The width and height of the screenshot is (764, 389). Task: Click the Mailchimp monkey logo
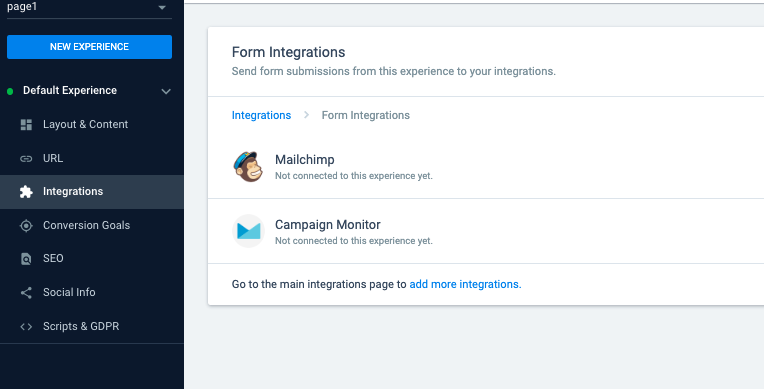pyautogui.click(x=248, y=167)
